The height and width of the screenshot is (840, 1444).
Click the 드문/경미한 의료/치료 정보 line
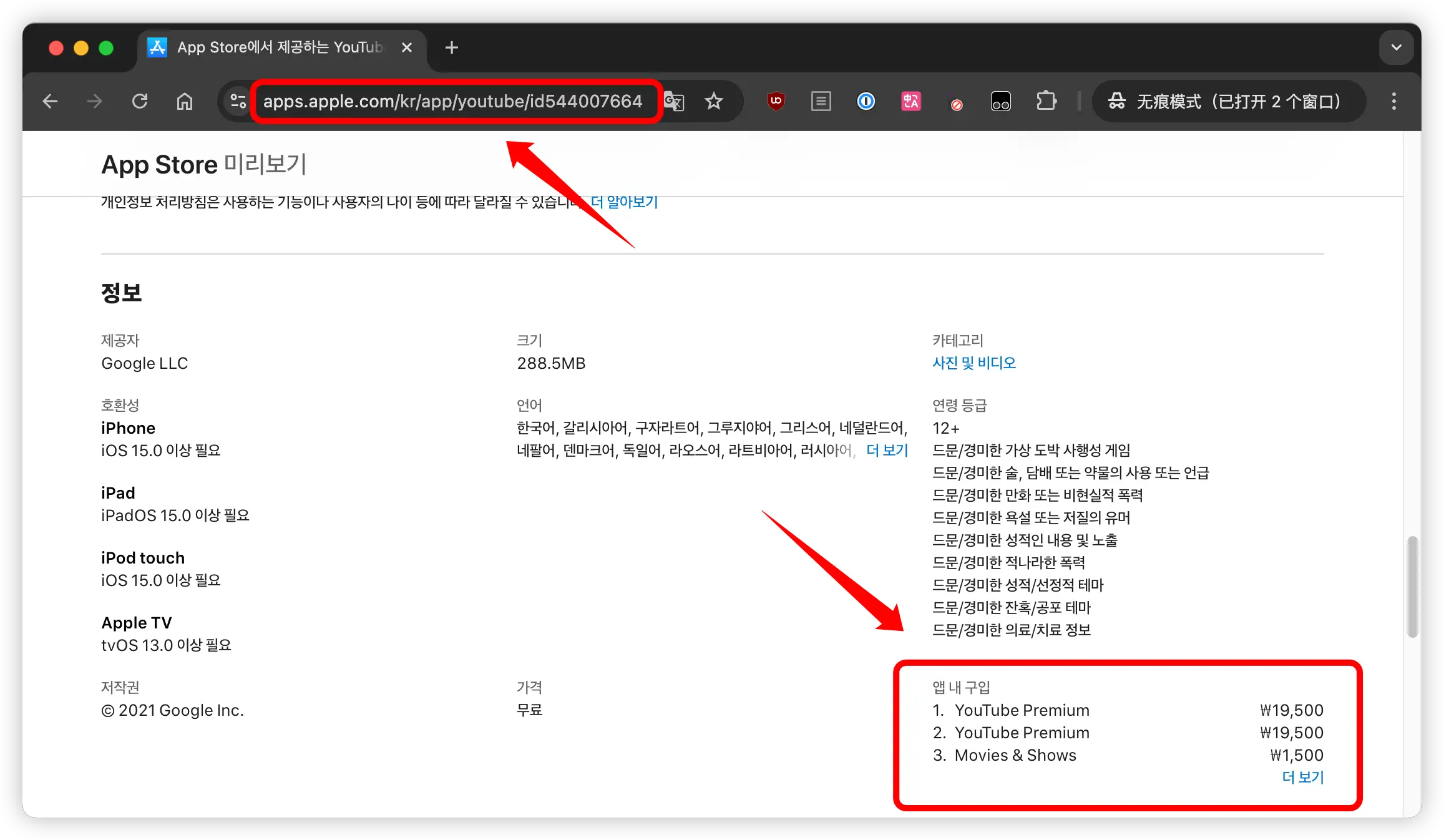pos(1012,630)
